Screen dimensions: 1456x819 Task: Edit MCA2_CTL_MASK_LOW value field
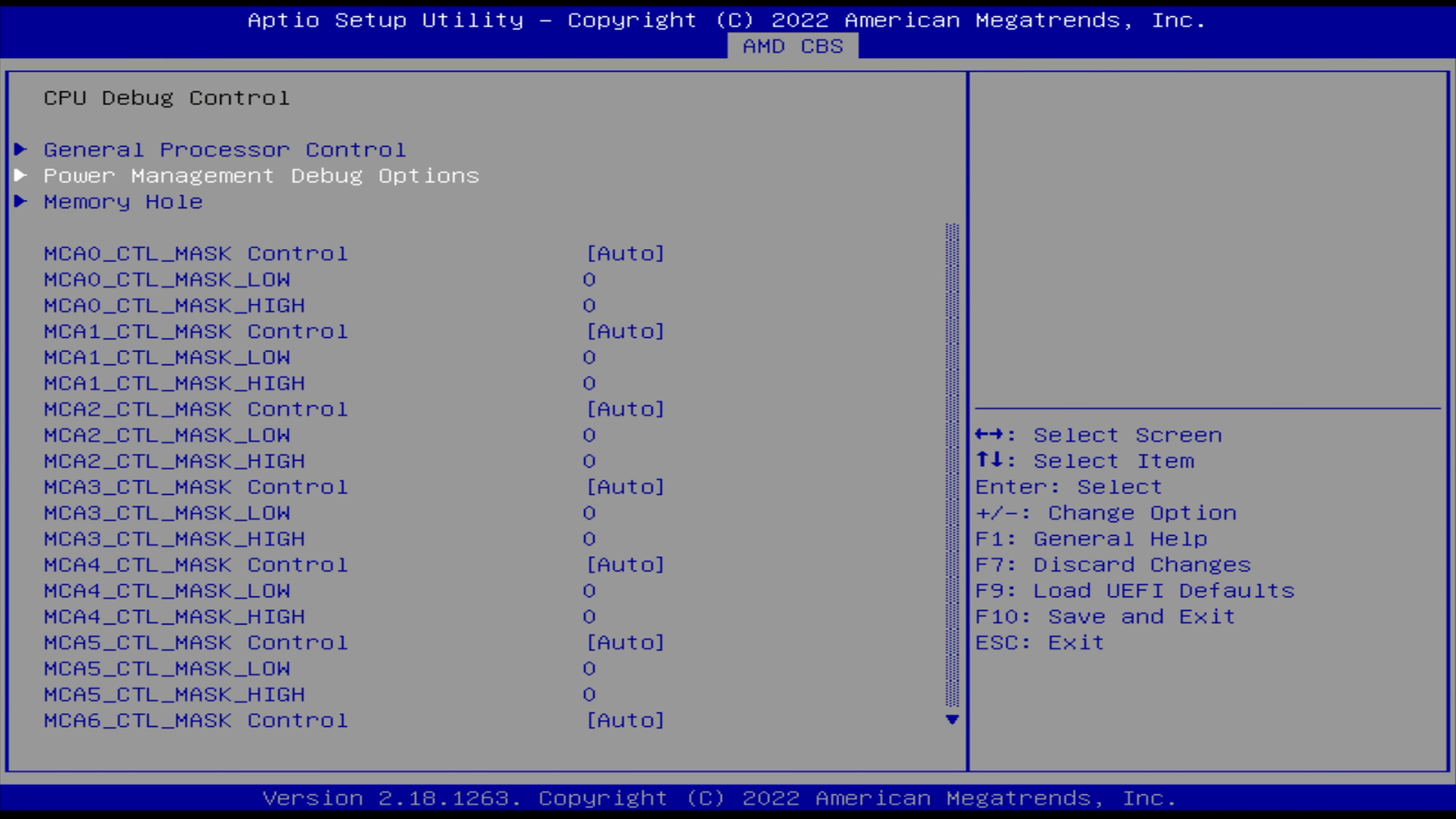coord(590,435)
